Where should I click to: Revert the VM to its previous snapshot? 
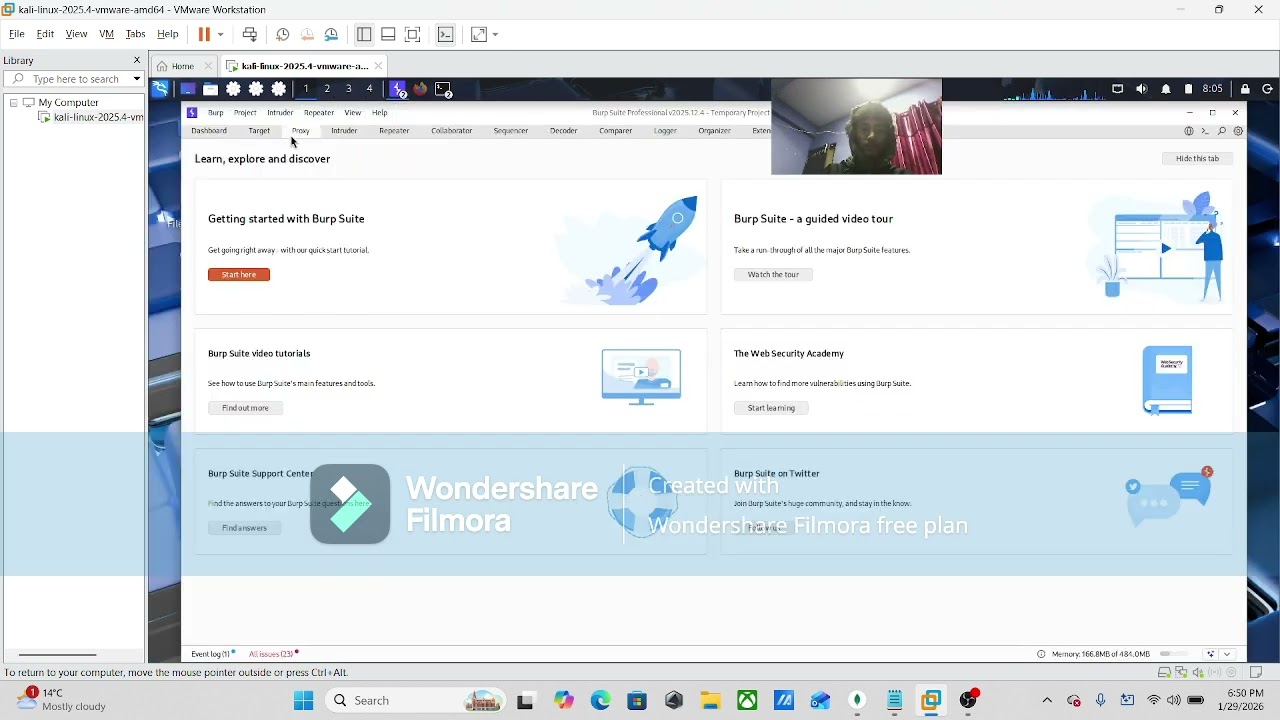coord(307,34)
